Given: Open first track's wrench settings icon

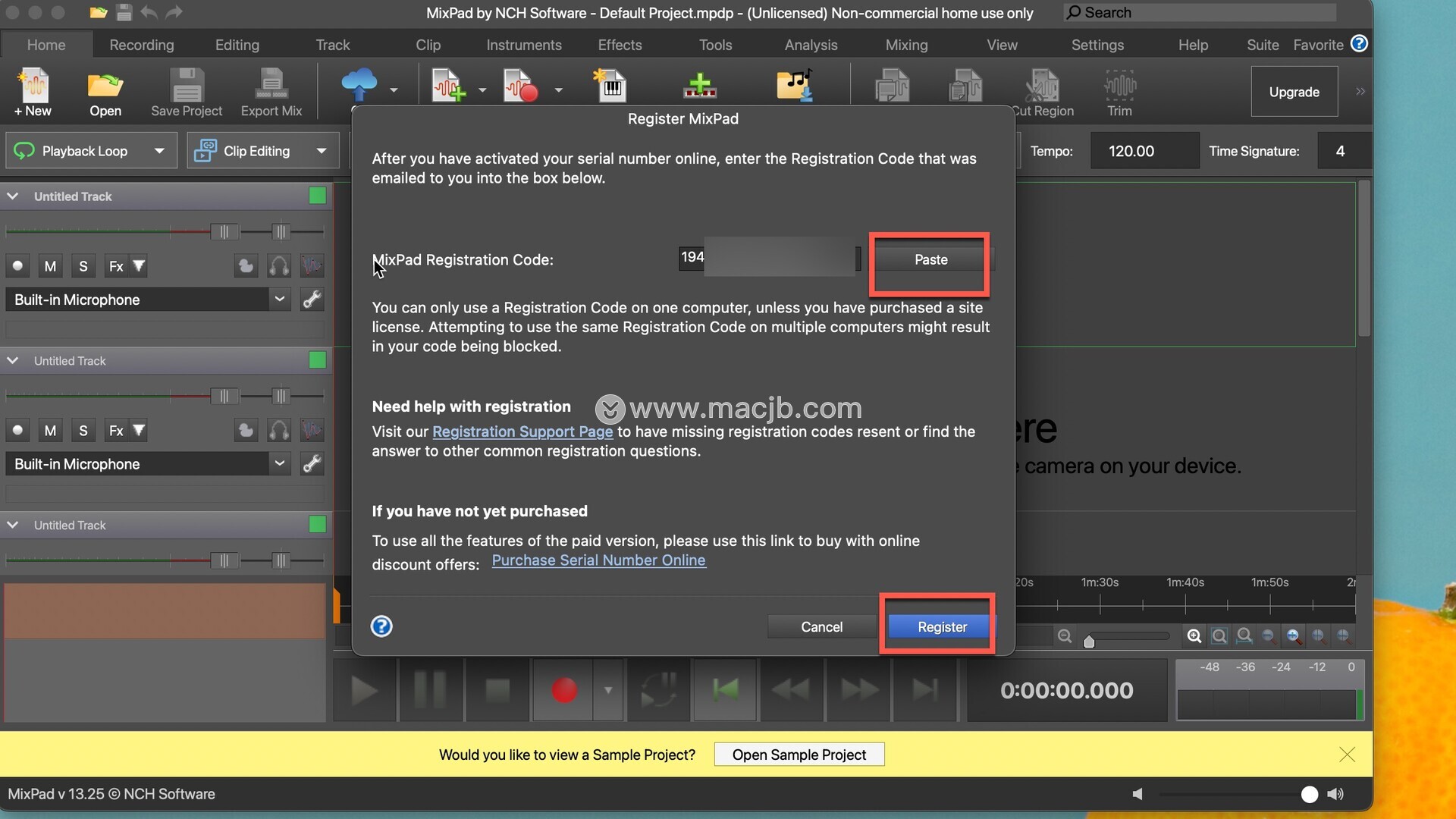Looking at the screenshot, I should coord(312,300).
